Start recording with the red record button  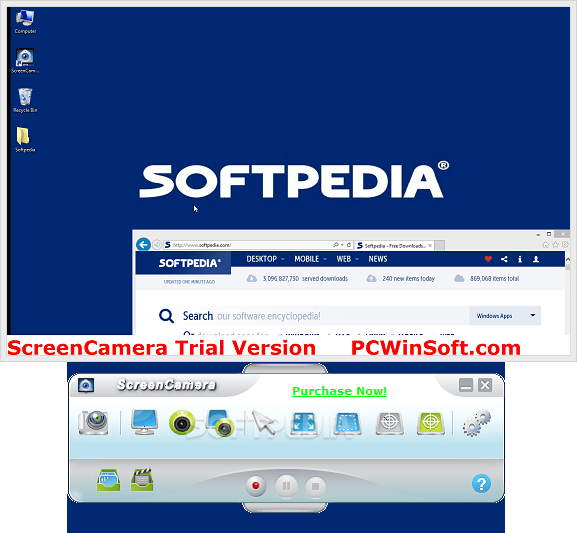(256, 486)
